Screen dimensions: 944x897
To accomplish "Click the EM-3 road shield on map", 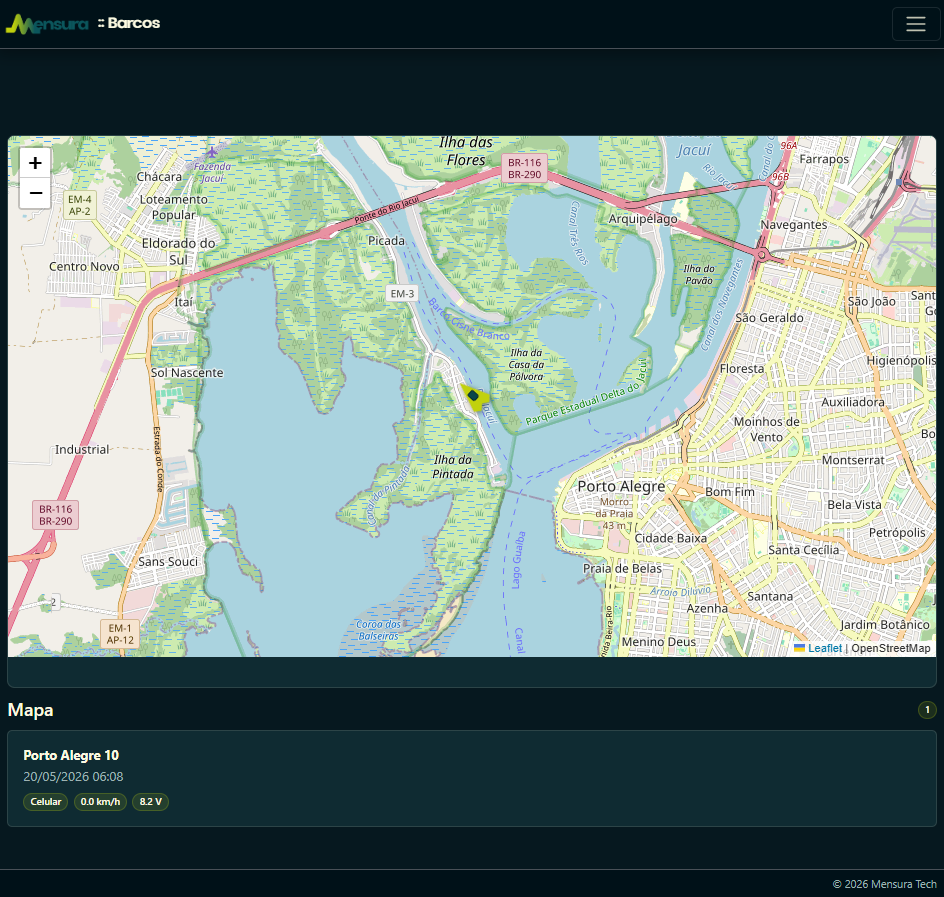I will pos(402,294).
